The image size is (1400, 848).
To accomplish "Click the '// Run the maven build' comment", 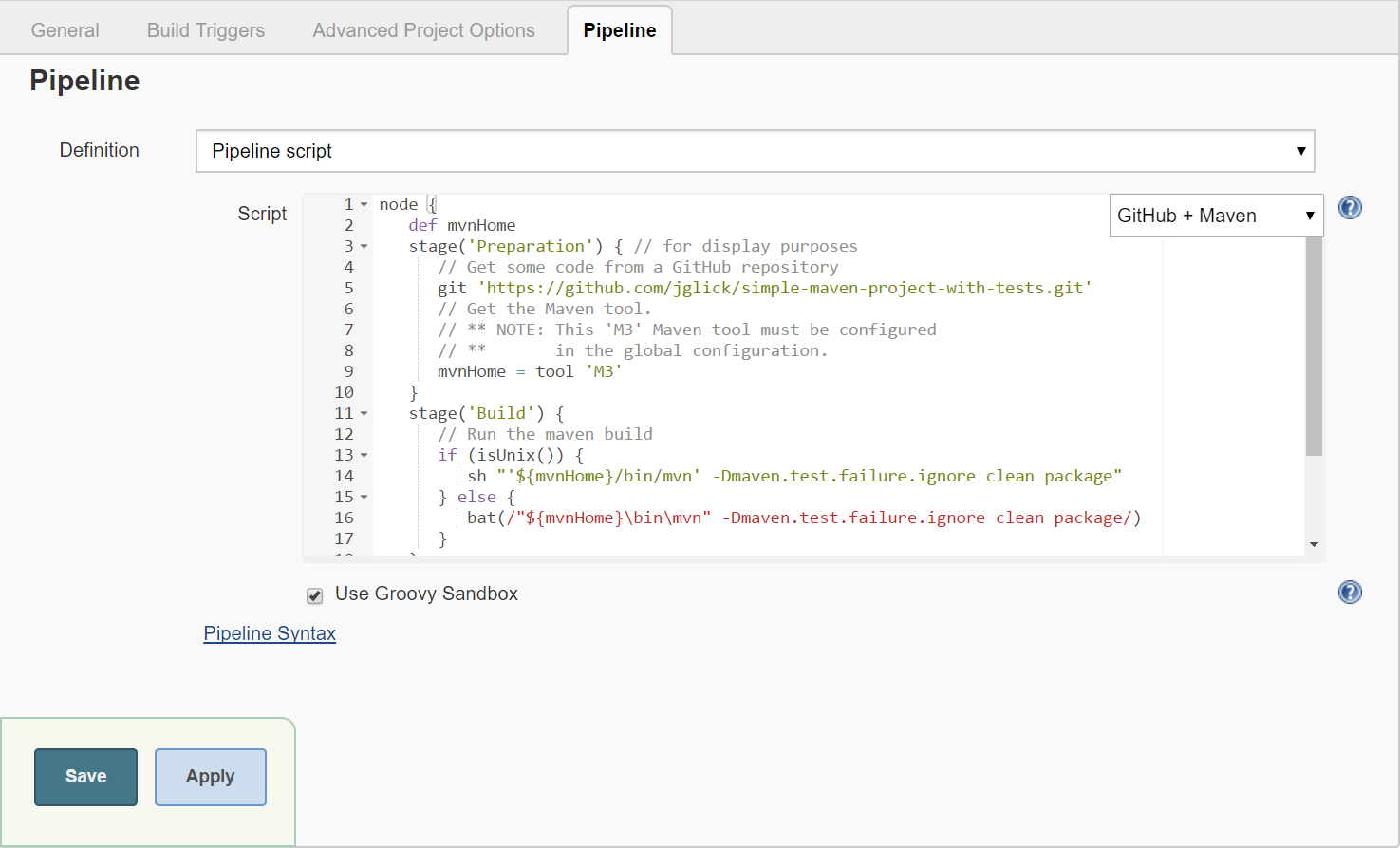I will coord(545,434).
